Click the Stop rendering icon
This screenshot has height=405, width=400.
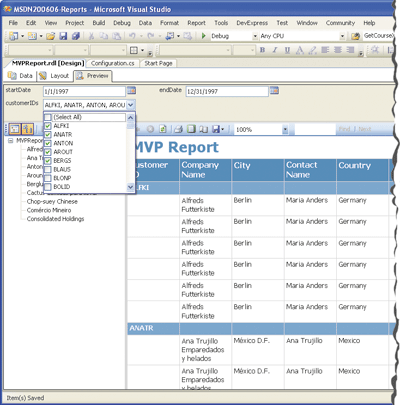pos(150,129)
